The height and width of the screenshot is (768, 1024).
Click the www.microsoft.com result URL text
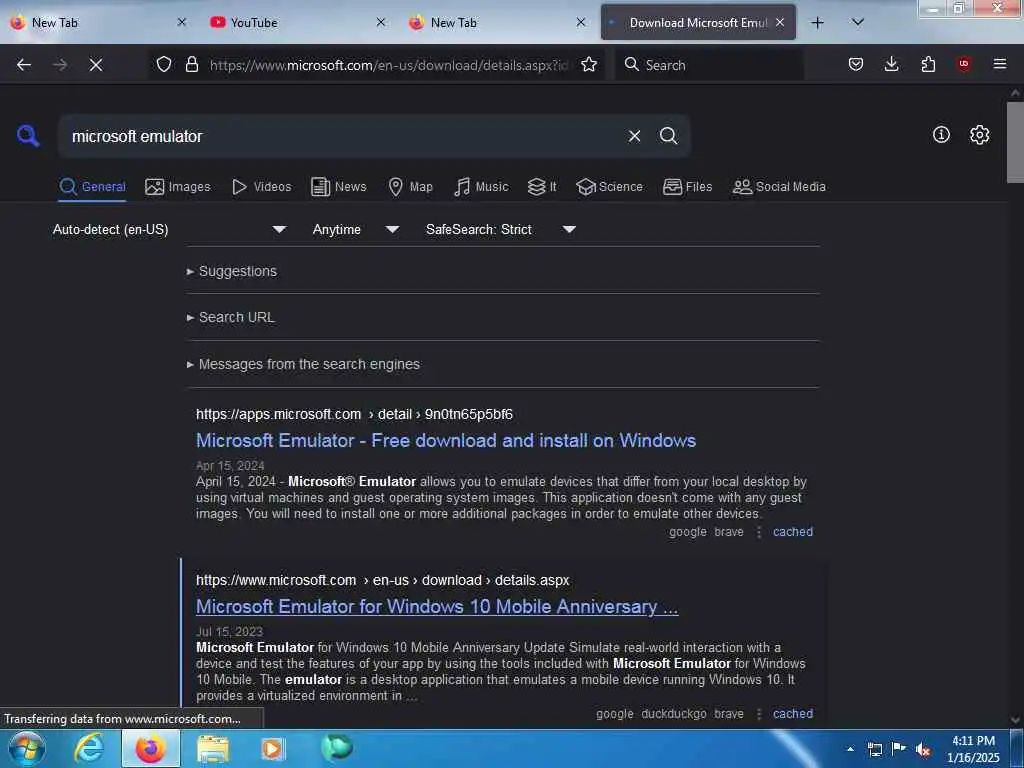click(382, 580)
